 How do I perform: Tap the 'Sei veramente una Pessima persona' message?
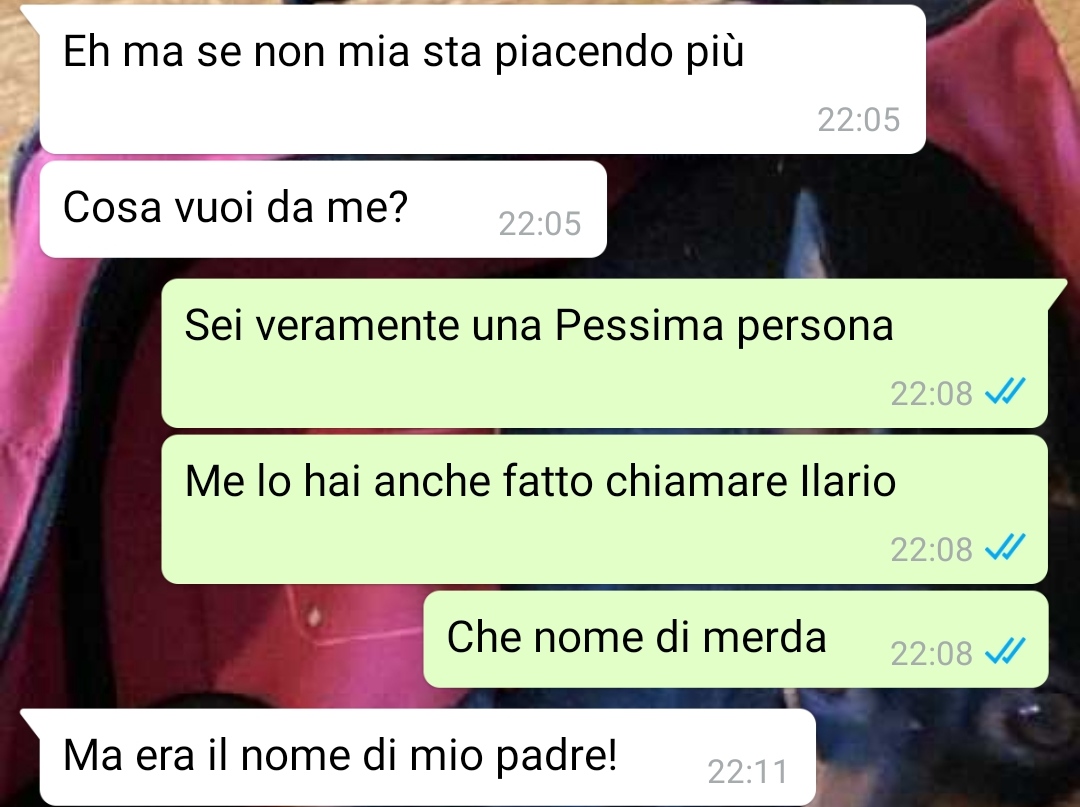click(604, 353)
